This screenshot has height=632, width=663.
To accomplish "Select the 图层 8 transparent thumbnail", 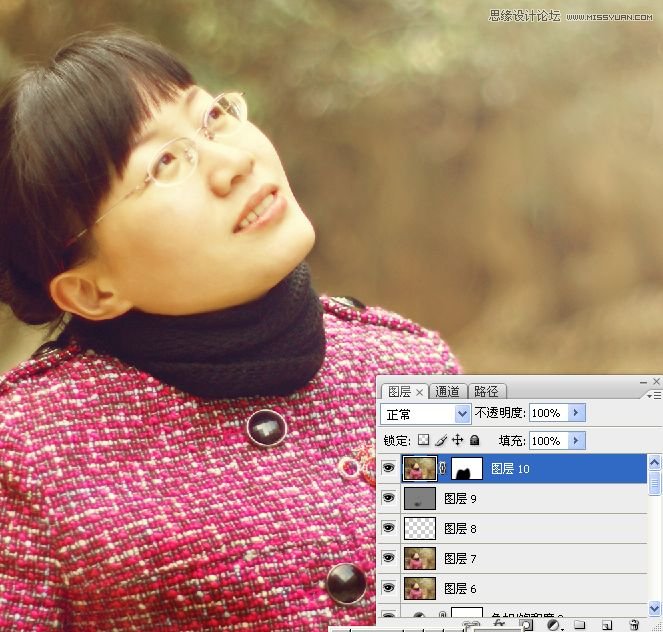I will tap(420, 528).
